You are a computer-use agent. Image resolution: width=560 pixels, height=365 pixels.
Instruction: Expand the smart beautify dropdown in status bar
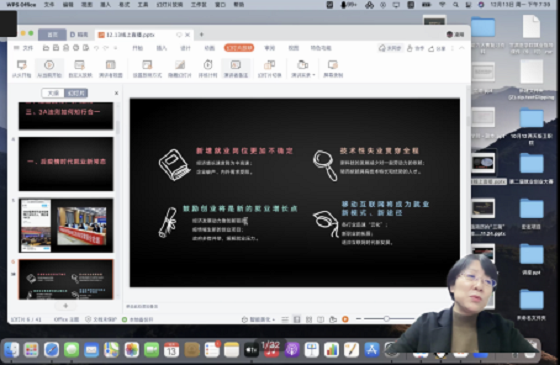click(274, 320)
